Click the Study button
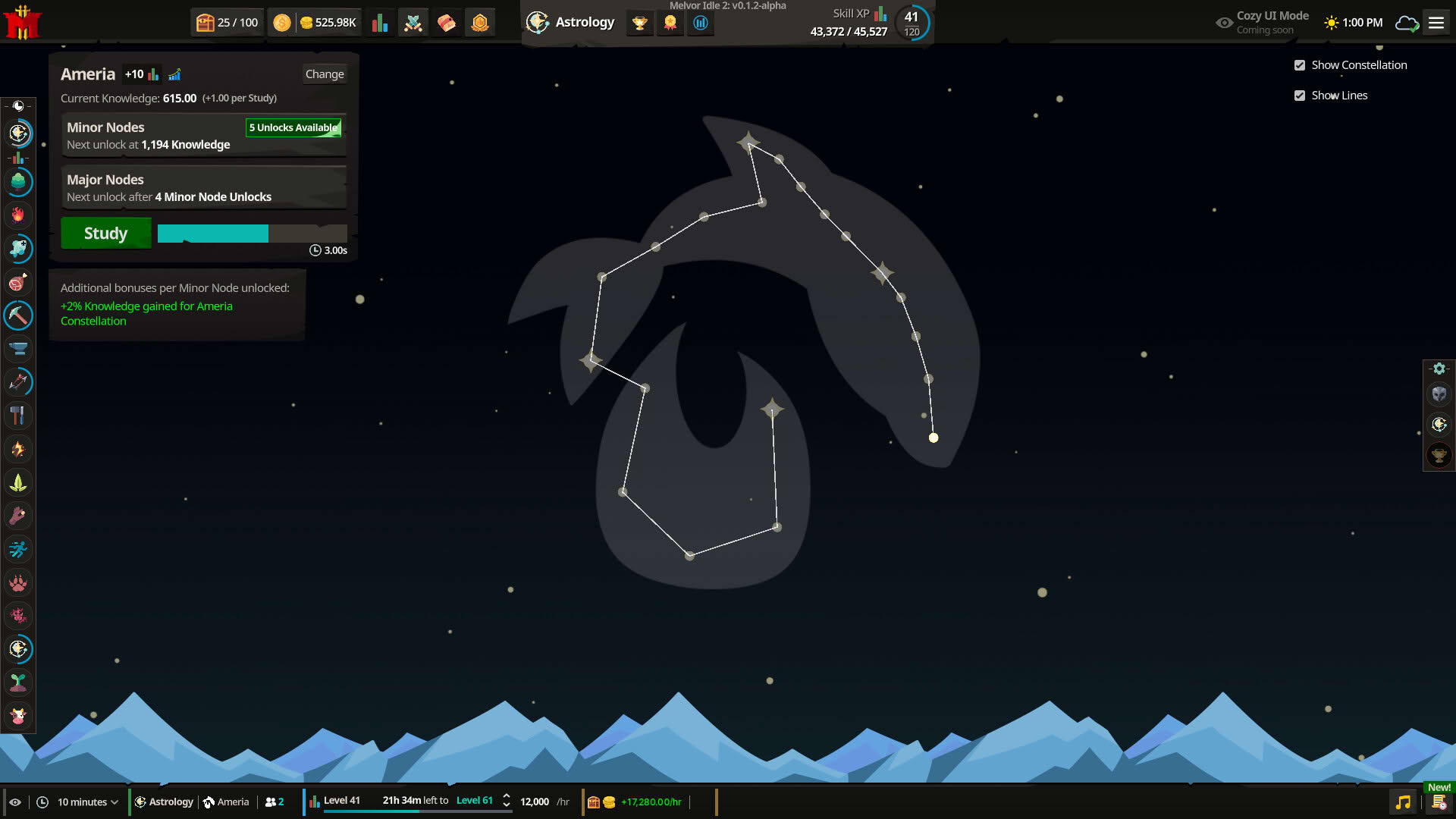Screen dimensions: 1456x819 tap(106, 234)
